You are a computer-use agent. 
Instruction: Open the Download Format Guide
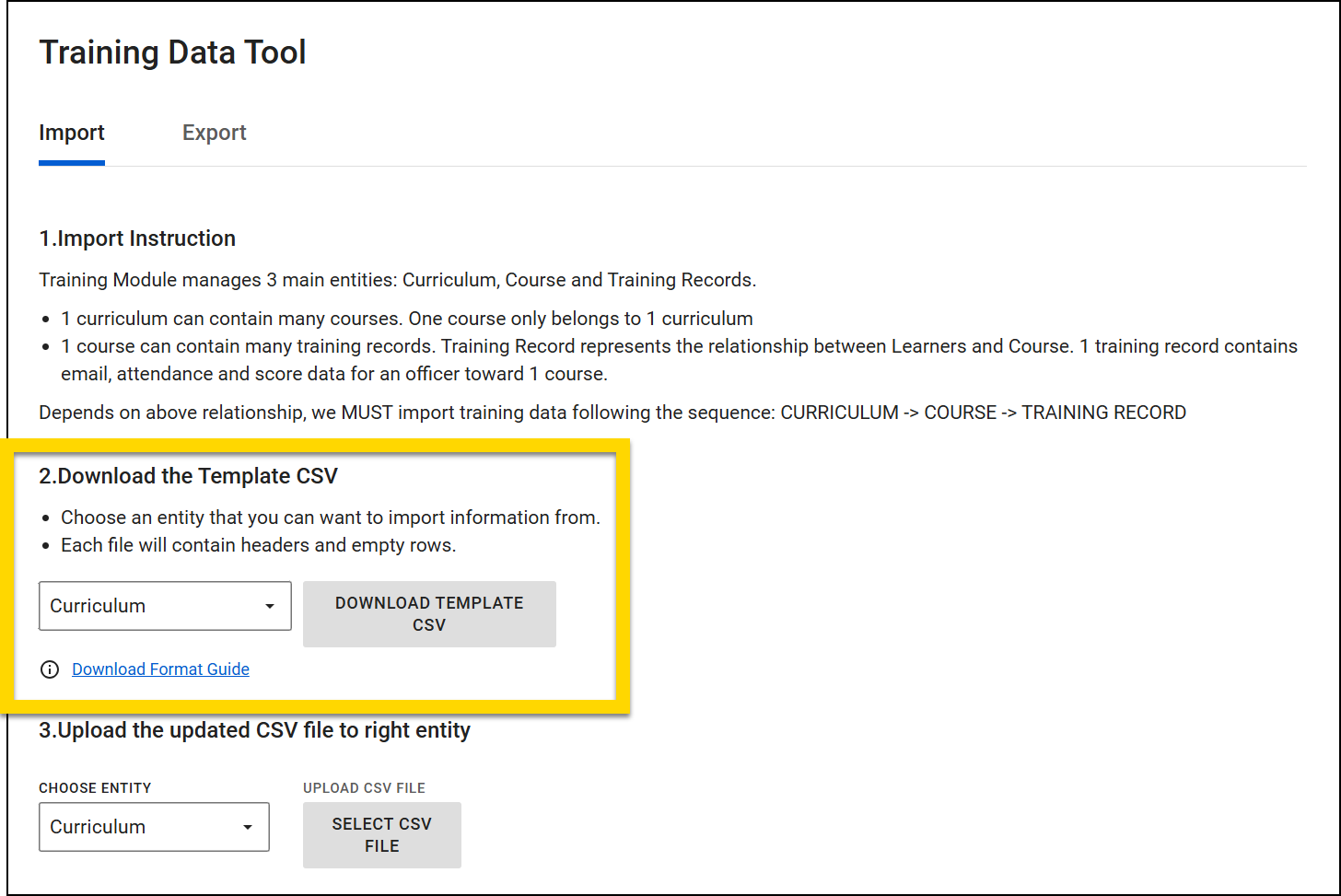point(160,669)
